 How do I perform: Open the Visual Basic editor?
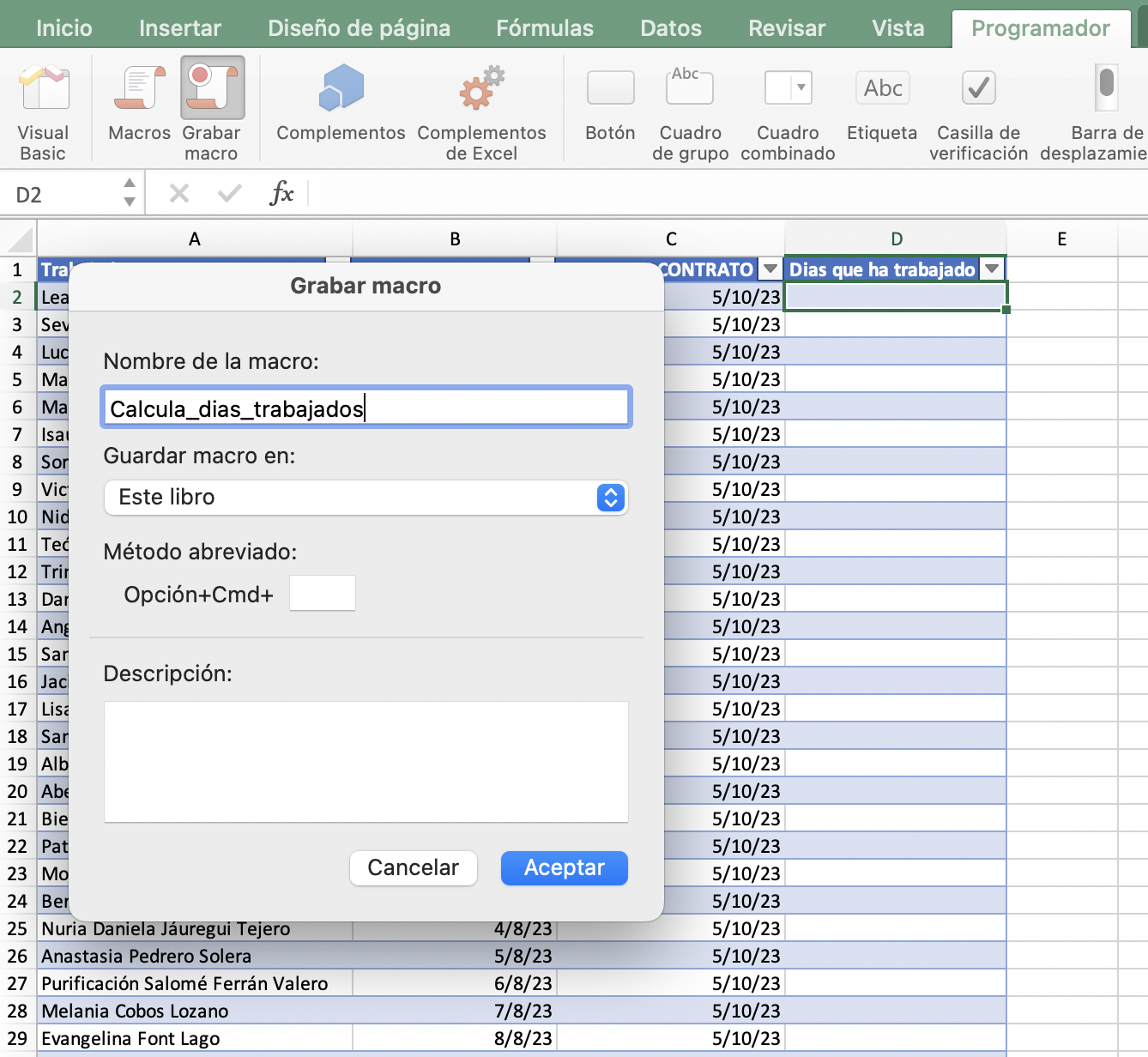(44, 88)
